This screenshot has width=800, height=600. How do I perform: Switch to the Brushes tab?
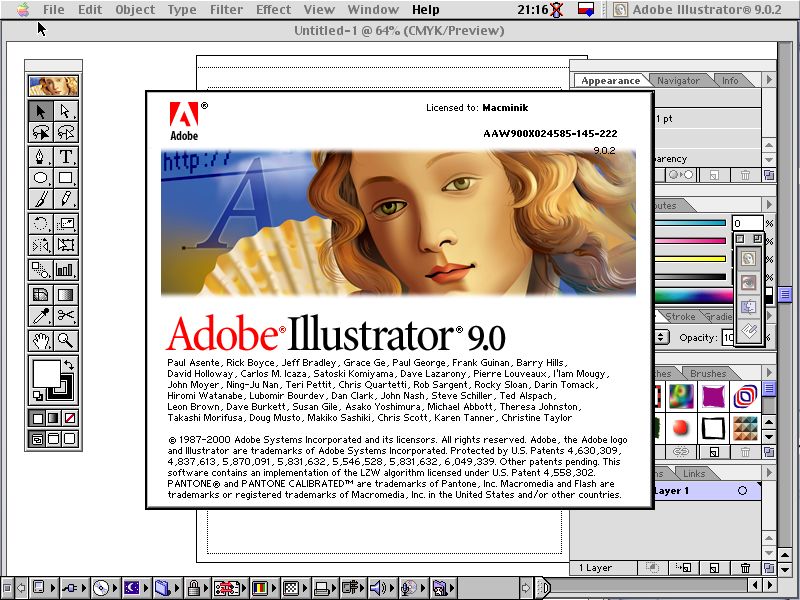click(708, 373)
